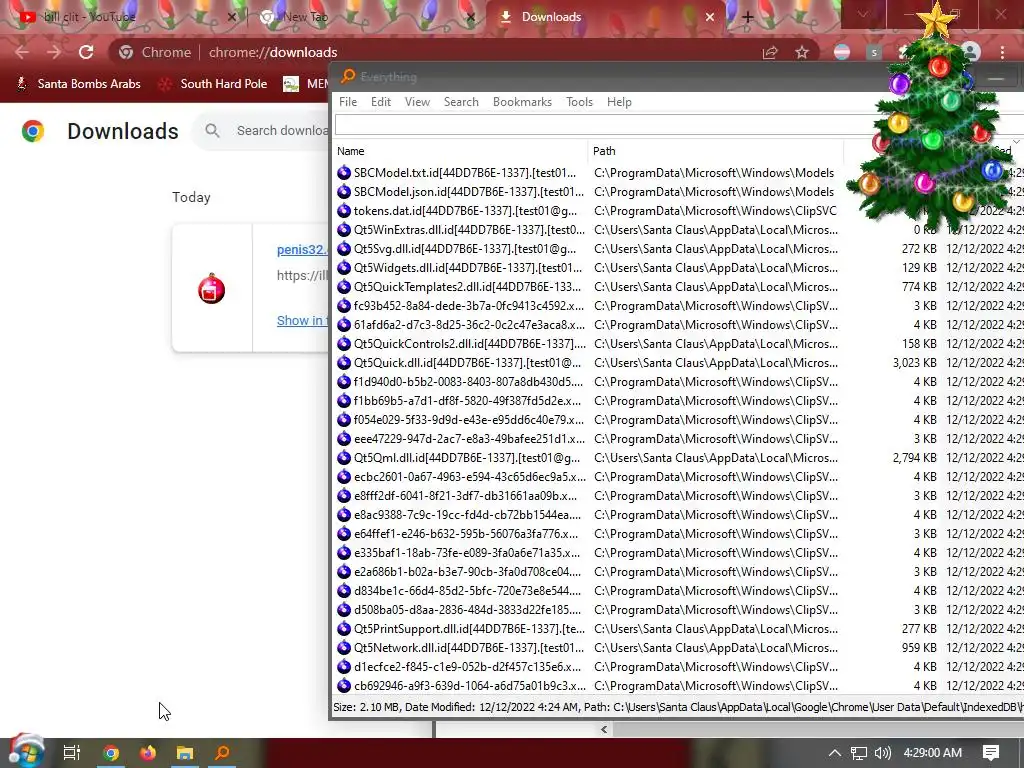Screen dimensions: 1024x768
Task: Click icon of Qt5Quick.dll.id file
Action: click(344, 362)
